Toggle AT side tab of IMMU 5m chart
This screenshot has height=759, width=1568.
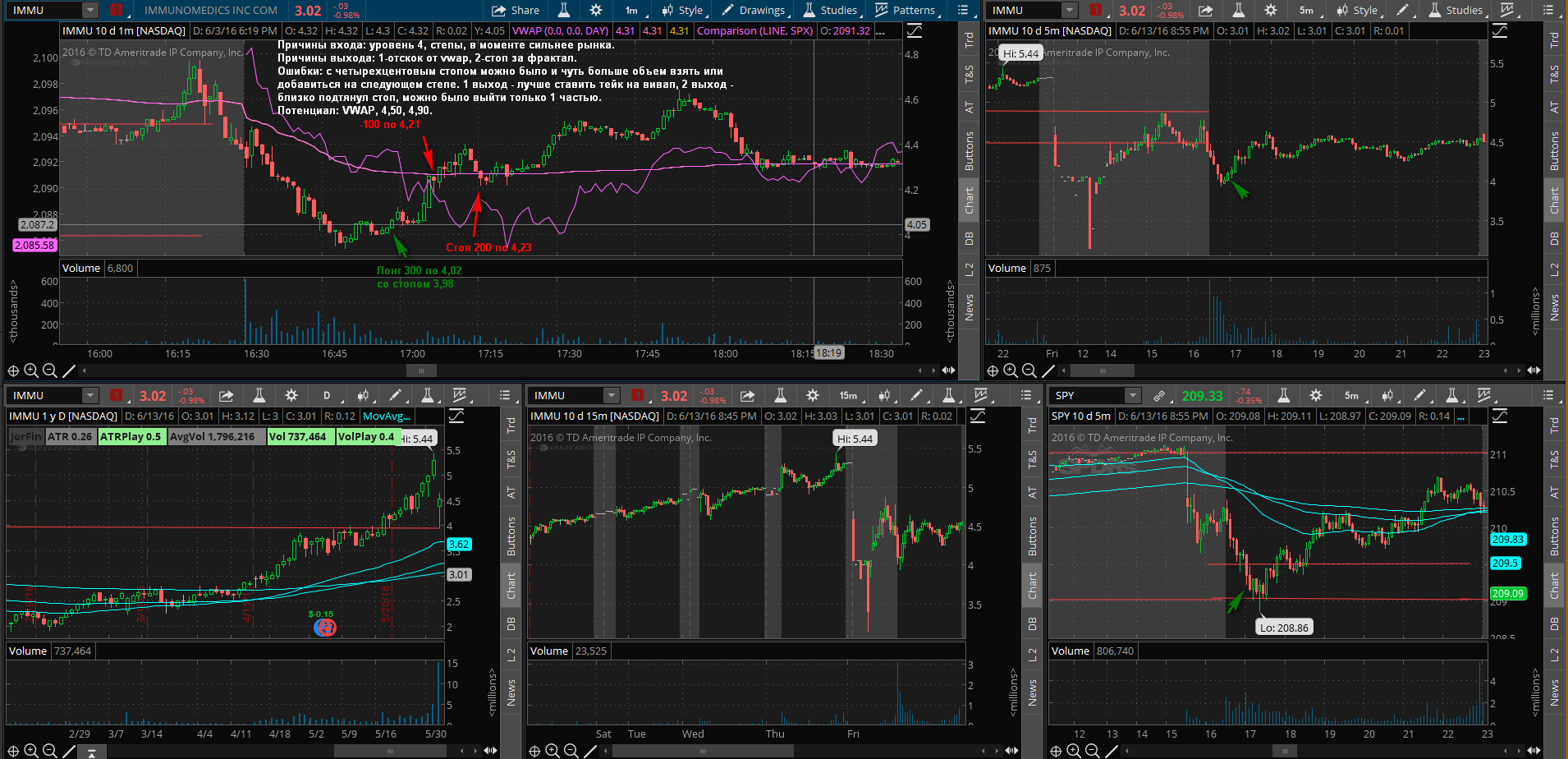pos(1554,108)
